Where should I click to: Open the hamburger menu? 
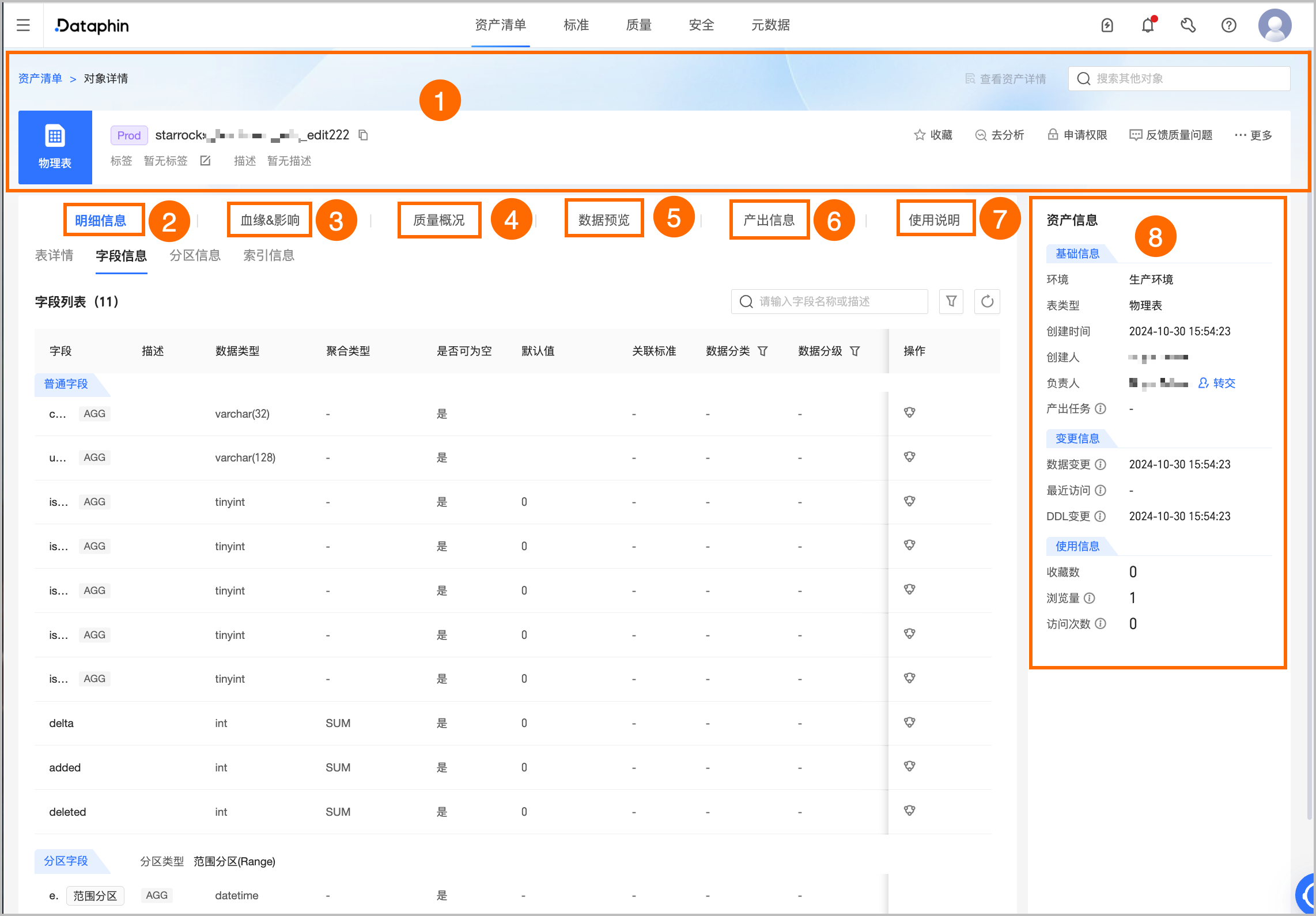coord(23,25)
